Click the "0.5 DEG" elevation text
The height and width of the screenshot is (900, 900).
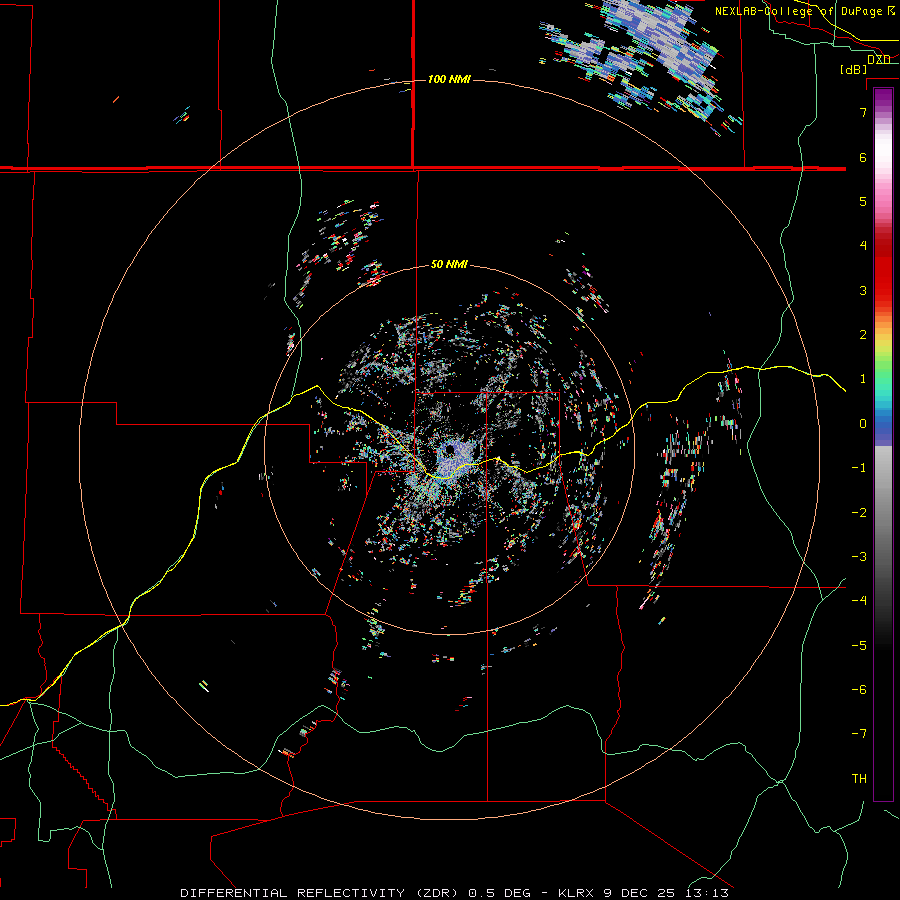tap(499, 893)
